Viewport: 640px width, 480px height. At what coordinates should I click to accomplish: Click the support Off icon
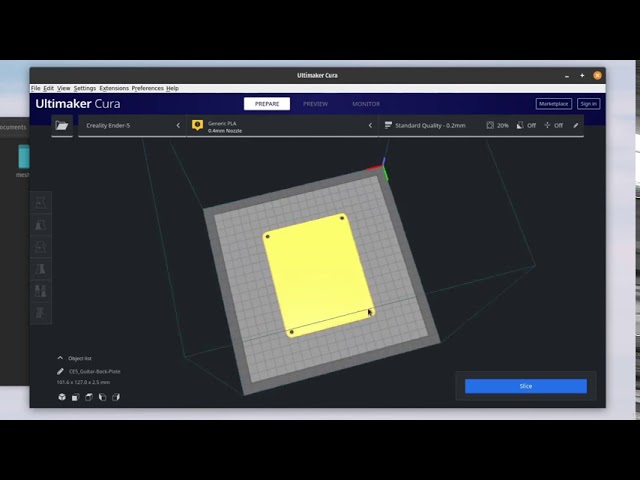520,125
